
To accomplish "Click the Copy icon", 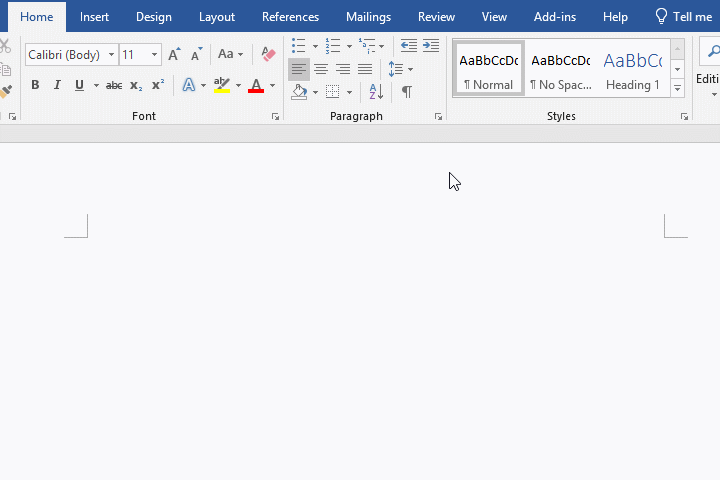I will pyautogui.click(x=6, y=70).
